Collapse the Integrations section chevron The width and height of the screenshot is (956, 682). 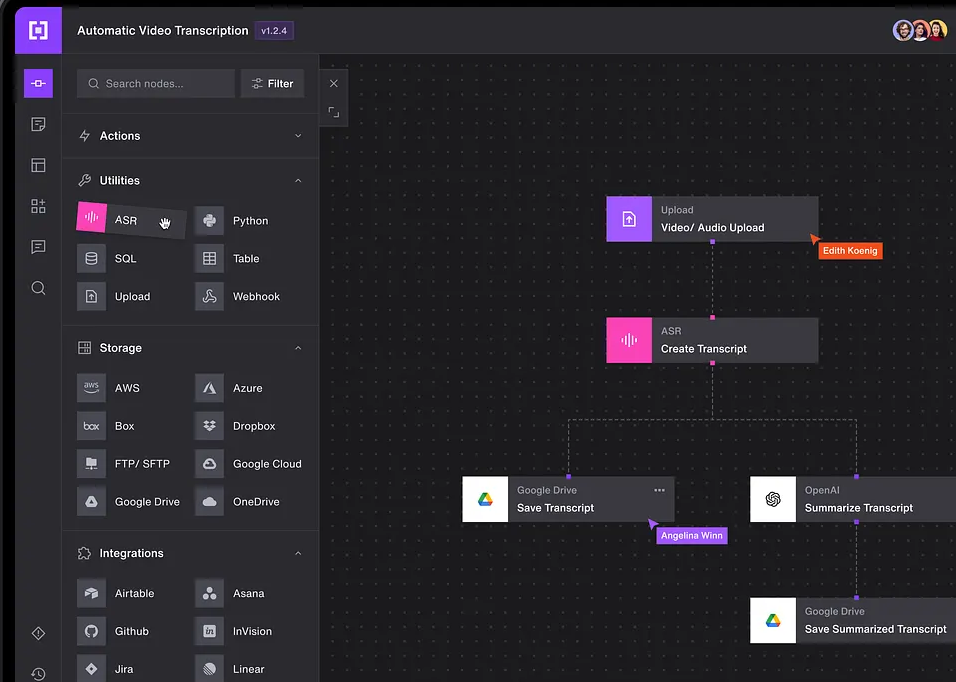click(x=298, y=553)
